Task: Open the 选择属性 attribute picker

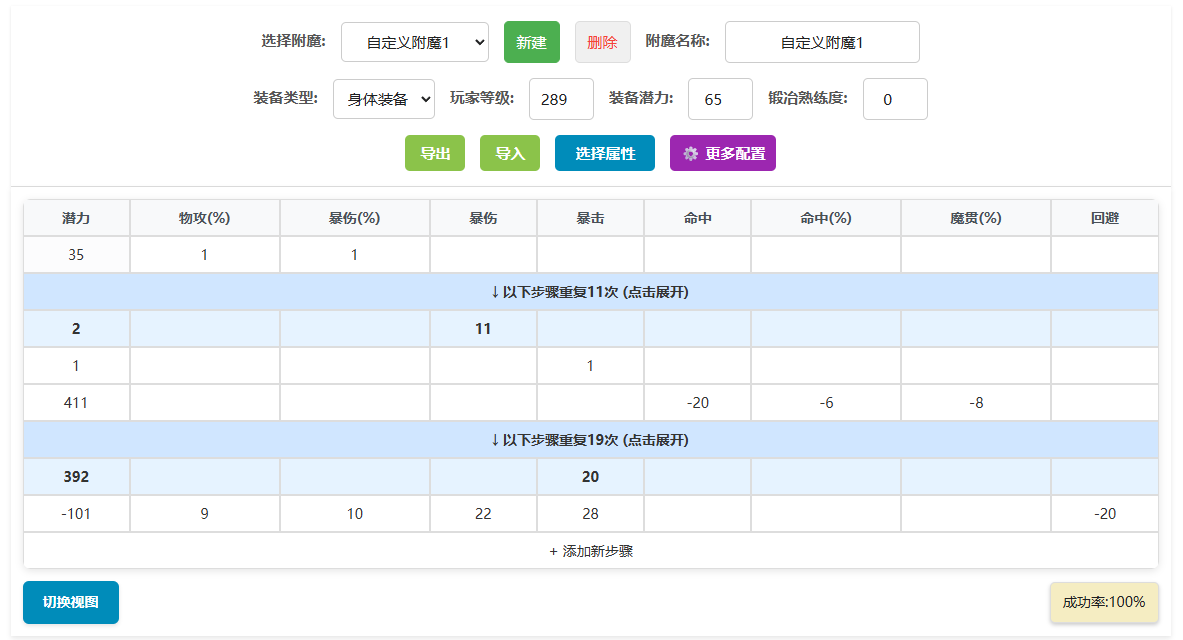Action: point(604,153)
